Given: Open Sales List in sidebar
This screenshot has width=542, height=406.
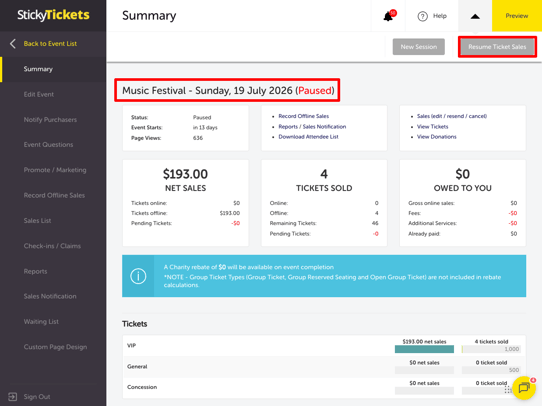Looking at the screenshot, I should (37, 220).
